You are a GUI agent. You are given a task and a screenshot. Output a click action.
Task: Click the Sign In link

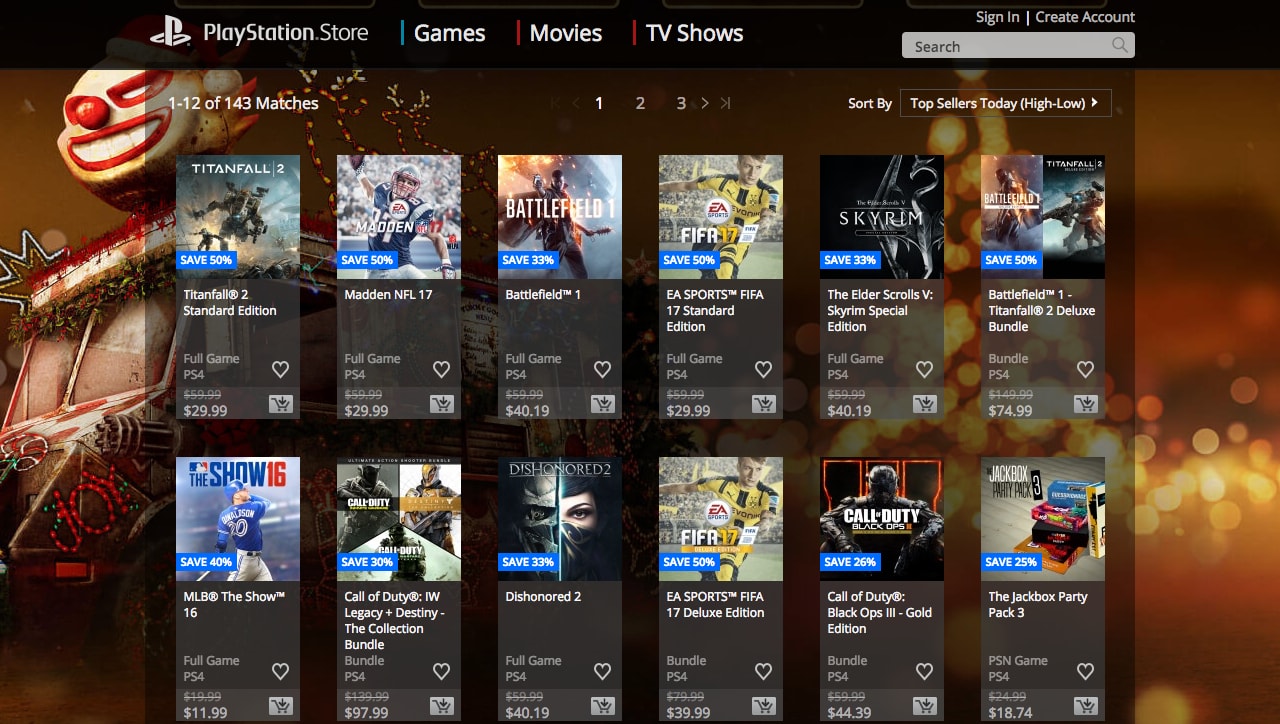(998, 17)
